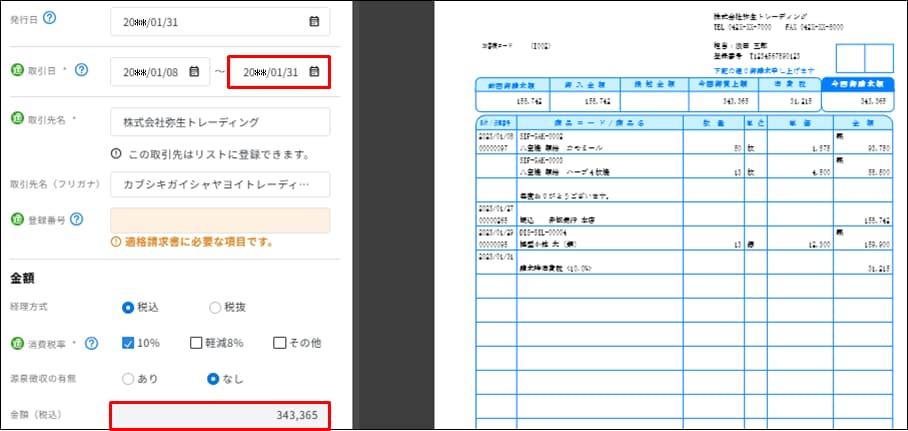Check the その他 tax rate checkbox
The height and width of the screenshot is (431, 908).
click(280, 343)
